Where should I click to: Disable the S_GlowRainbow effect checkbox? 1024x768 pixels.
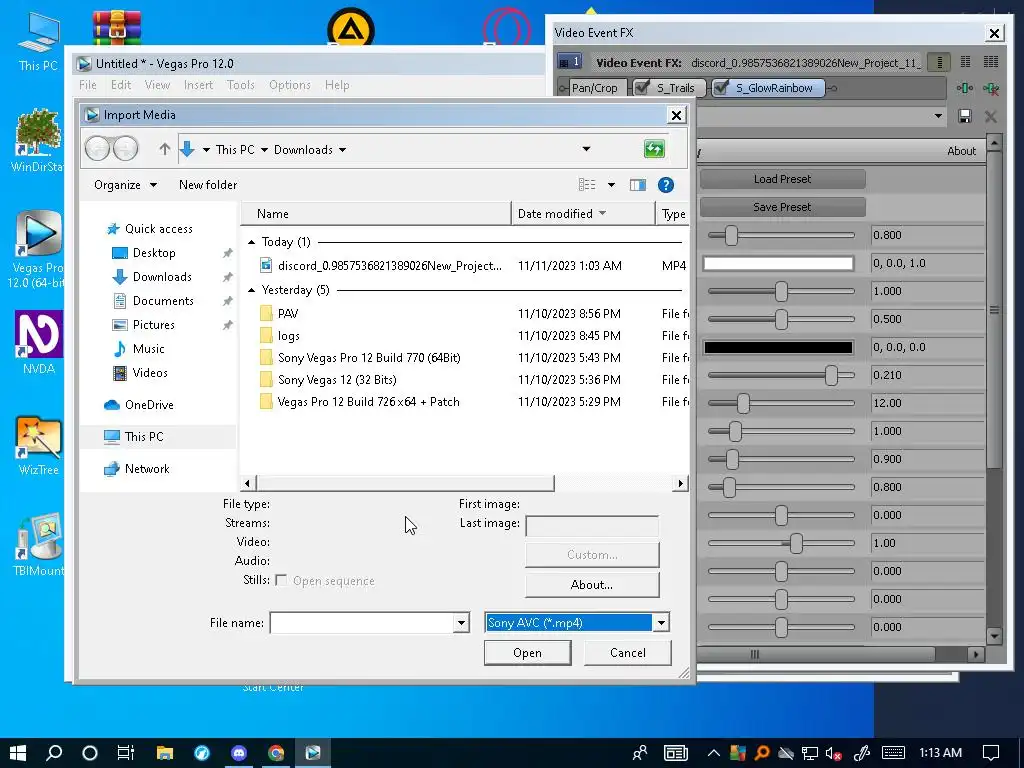pos(721,88)
